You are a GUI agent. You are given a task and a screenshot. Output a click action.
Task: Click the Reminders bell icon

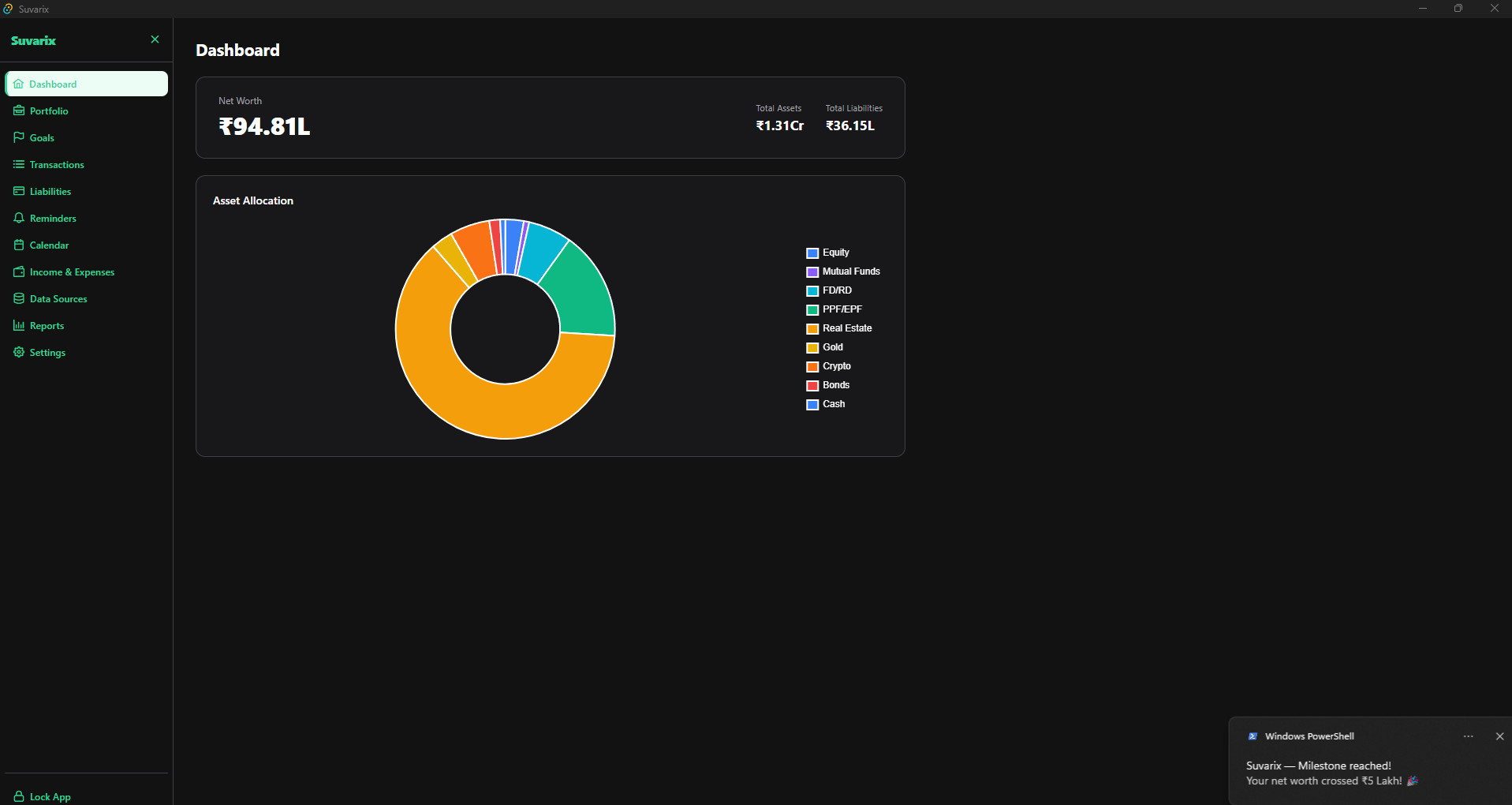coord(19,218)
